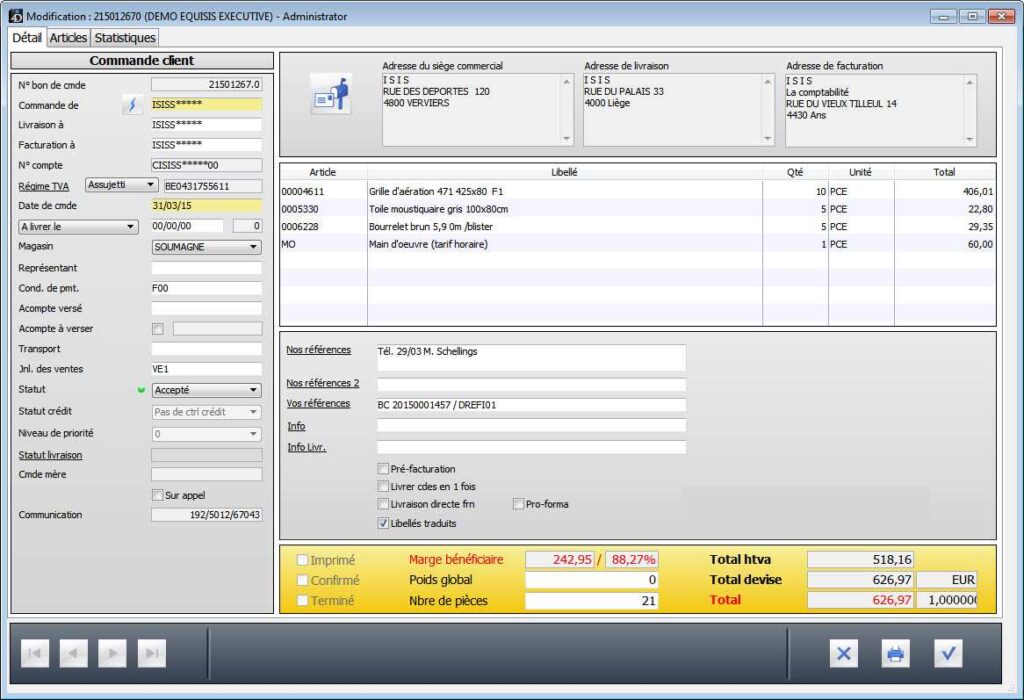Screen dimensions: 1024x700
Task: Click the Jnl. des ventes VE1 field
Action: tap(206, 369)
